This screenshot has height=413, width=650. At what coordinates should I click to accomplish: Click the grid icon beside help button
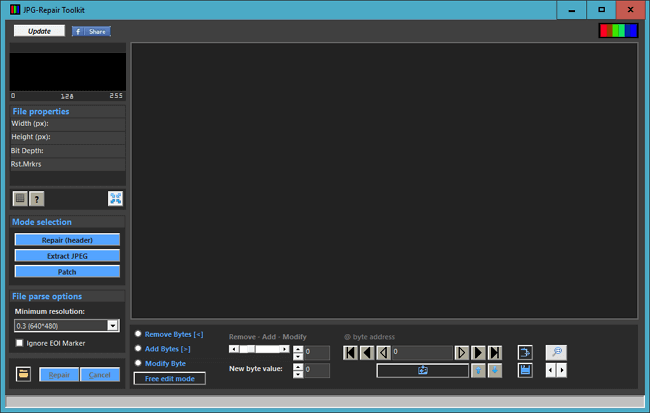point(20,199)
